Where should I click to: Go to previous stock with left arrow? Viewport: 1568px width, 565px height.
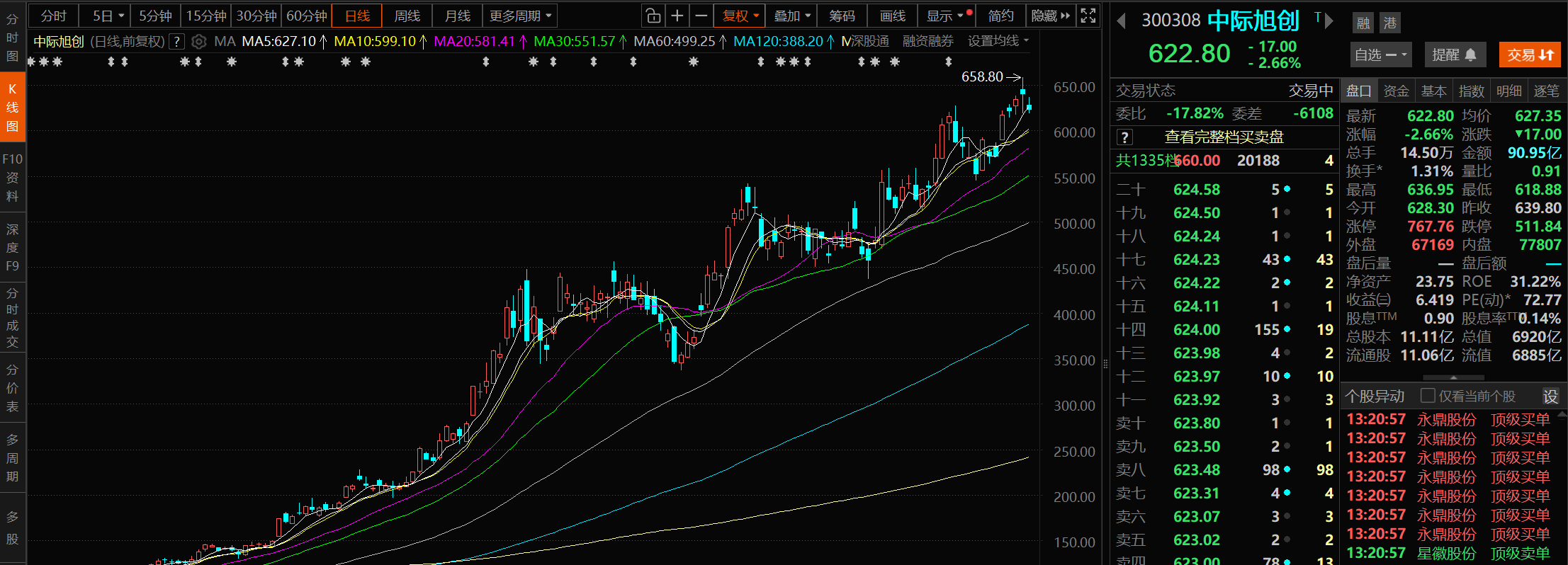1121,21
